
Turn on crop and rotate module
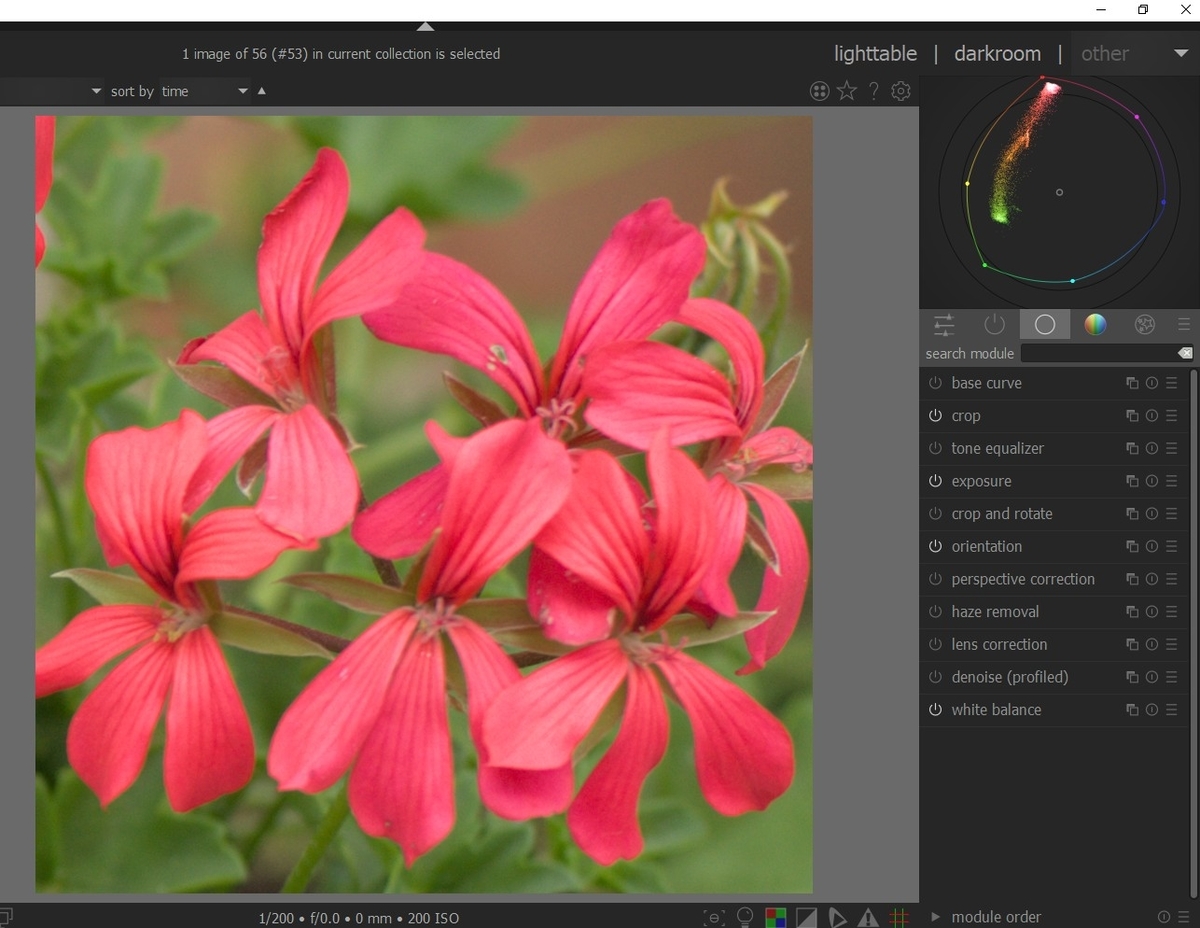tap(935, 514)
